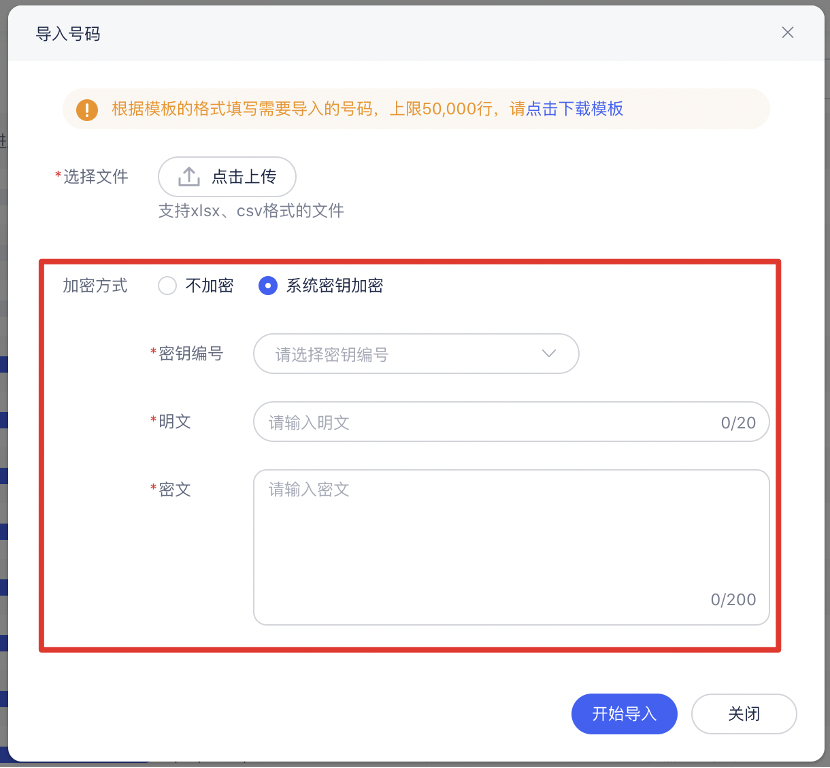Screen dimensions: 830x768
Task: Focus the 请输入明文 input field
Action: tap(511, 422)
